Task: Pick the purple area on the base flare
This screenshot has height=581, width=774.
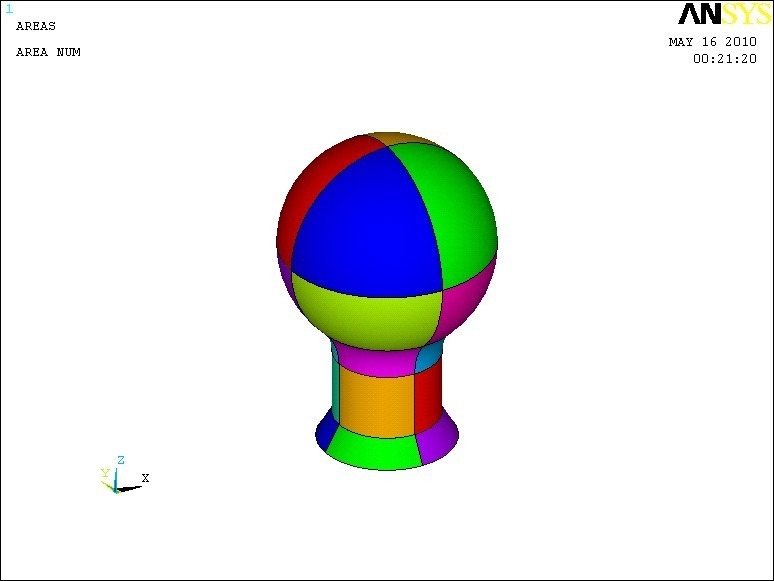Action: (x=436, y=440)
